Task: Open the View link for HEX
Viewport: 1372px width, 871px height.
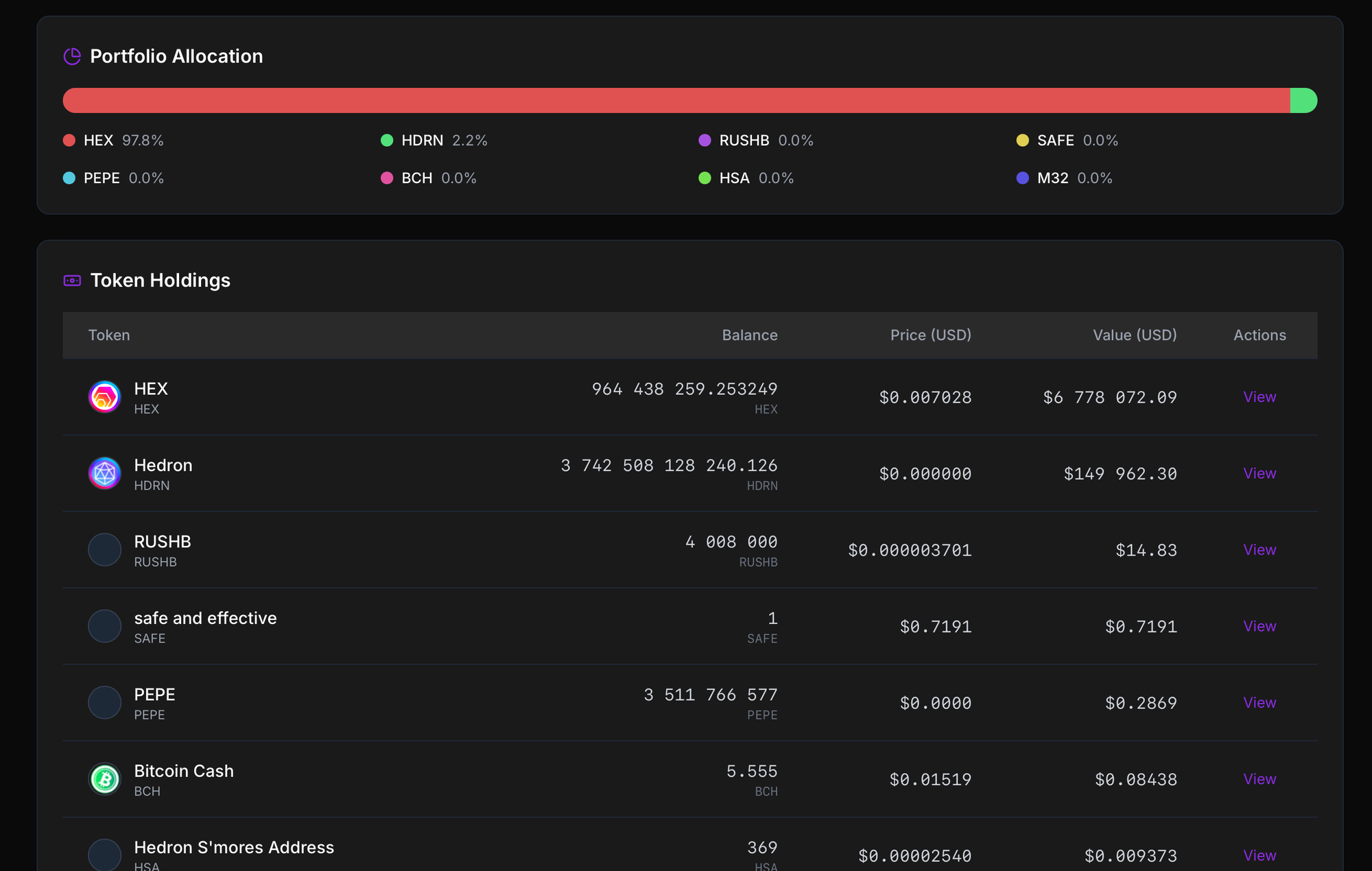Action: pos(1259,397)
